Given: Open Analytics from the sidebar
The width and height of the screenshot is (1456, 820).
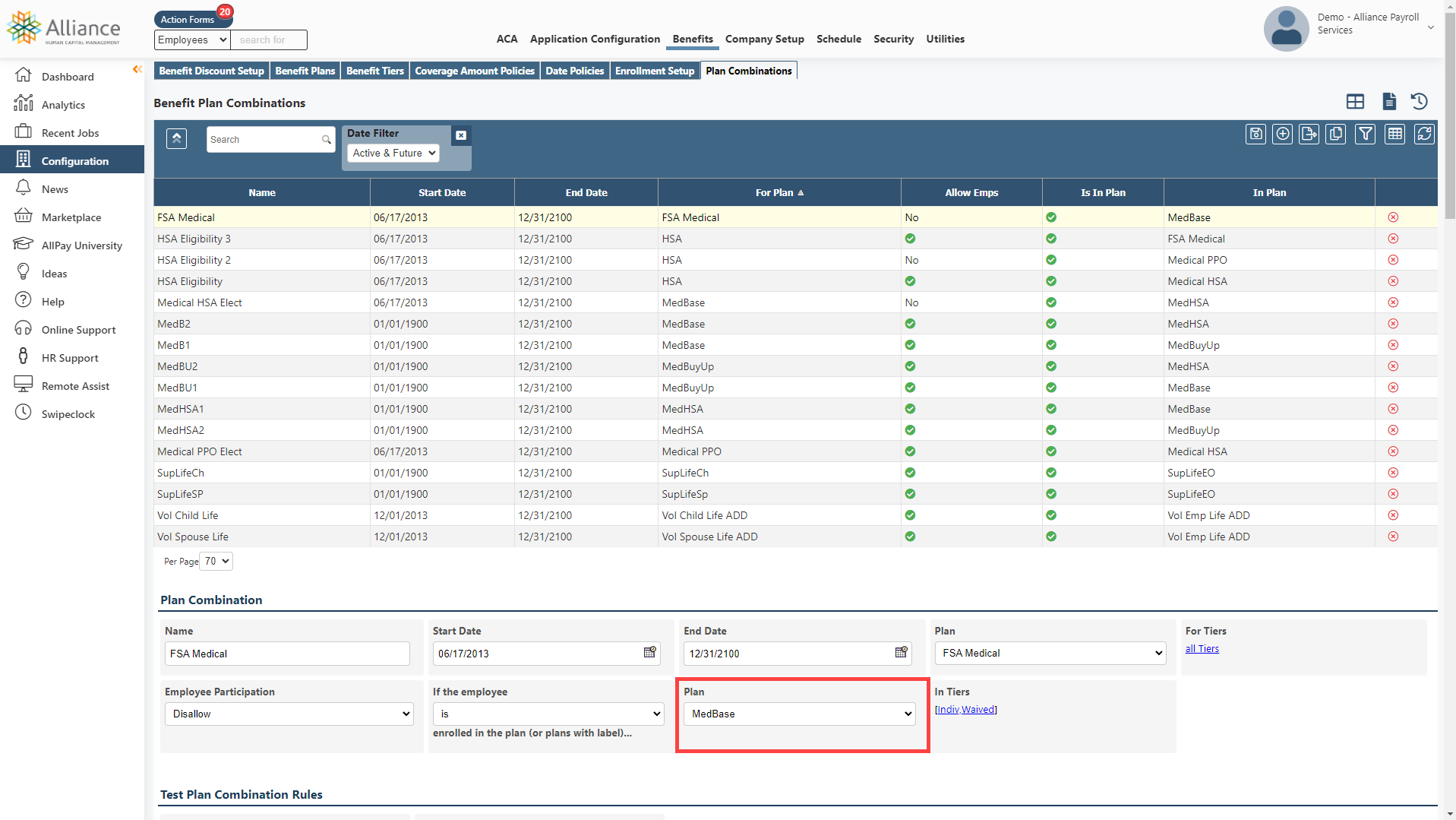Looking at the screenshot, I should coord(63,105).
